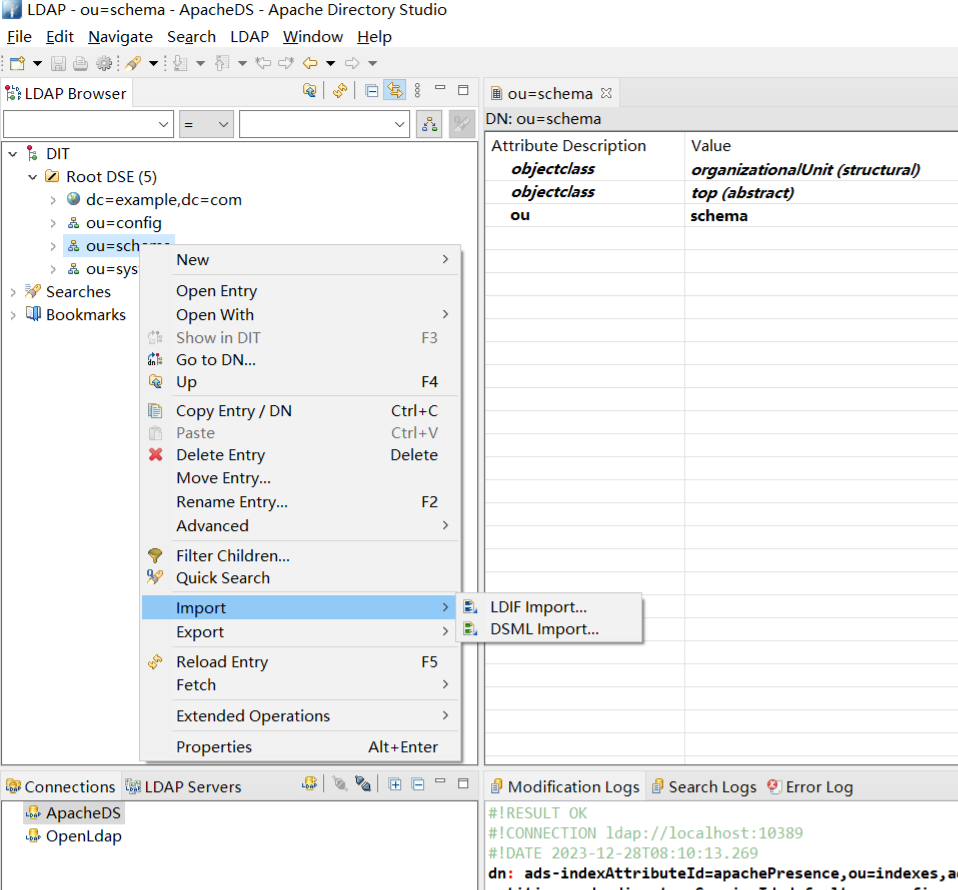
Task: Expand the dc=example,dc=com tree node
Action: click(x=53, y=200)
